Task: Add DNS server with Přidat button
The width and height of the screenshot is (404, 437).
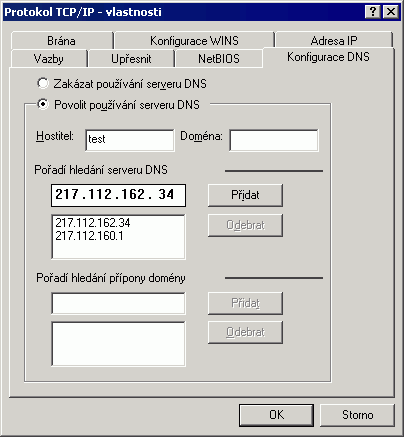Action: pos(245,195)
